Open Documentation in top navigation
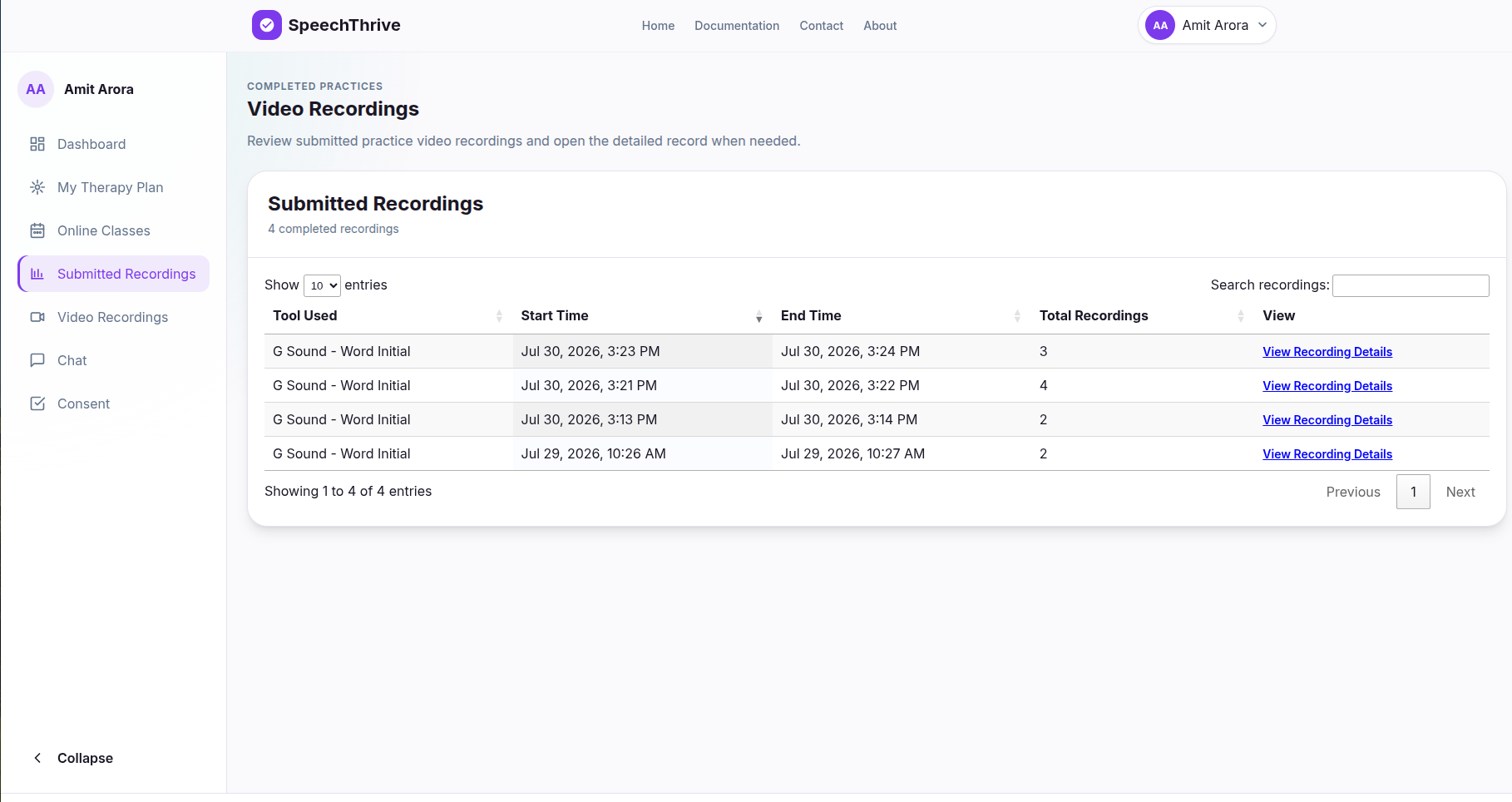 [x=737, y=26]
